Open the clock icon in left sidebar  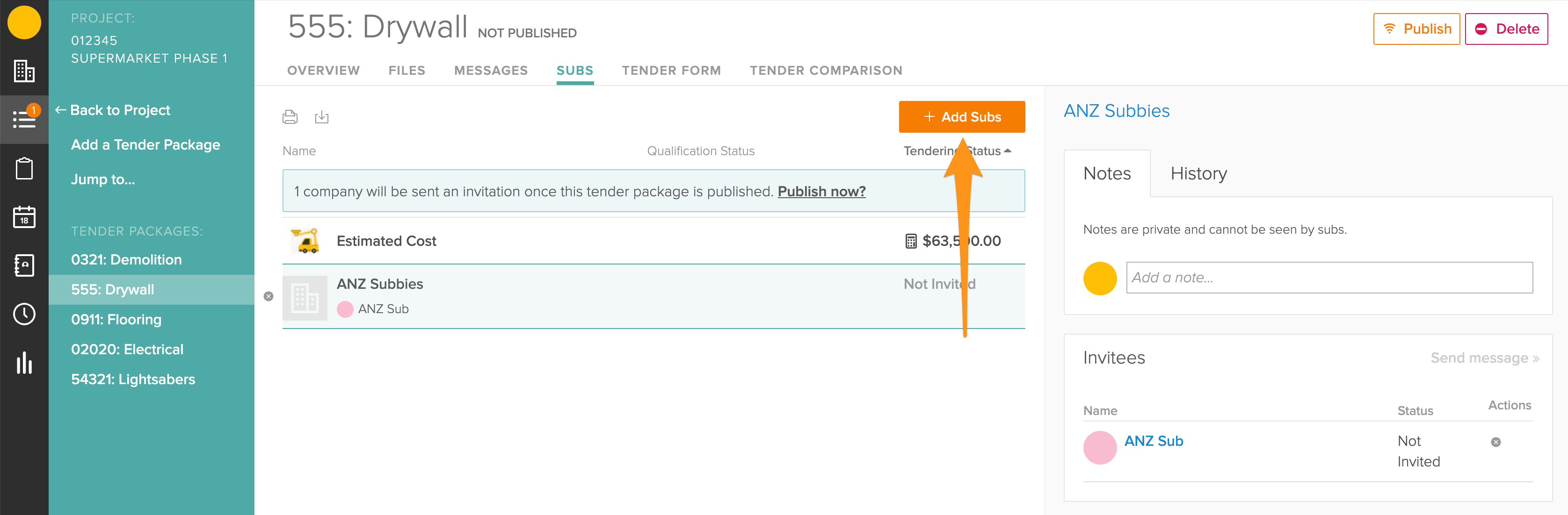tap(24, 315)
